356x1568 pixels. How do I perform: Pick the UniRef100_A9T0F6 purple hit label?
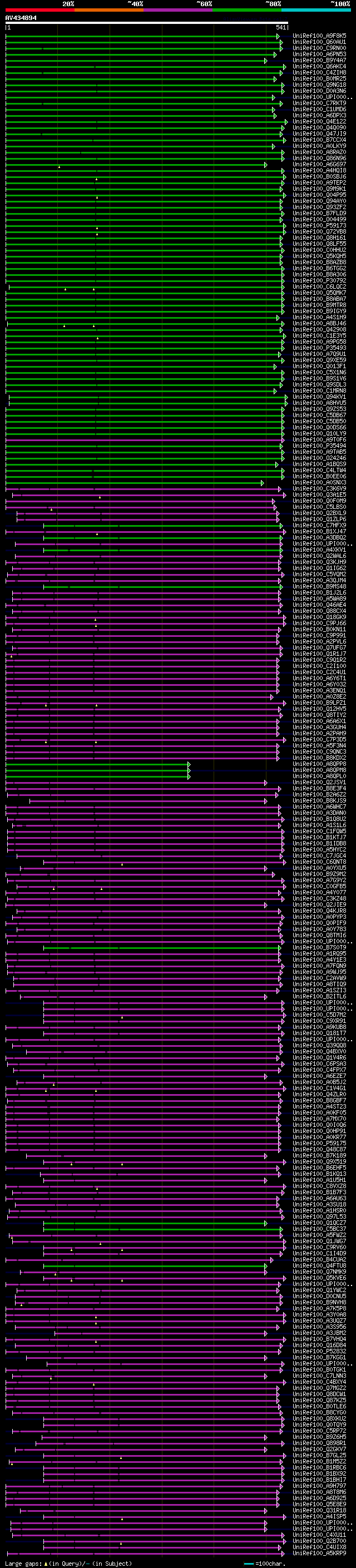pyautogui.click(x=319, y=439)
